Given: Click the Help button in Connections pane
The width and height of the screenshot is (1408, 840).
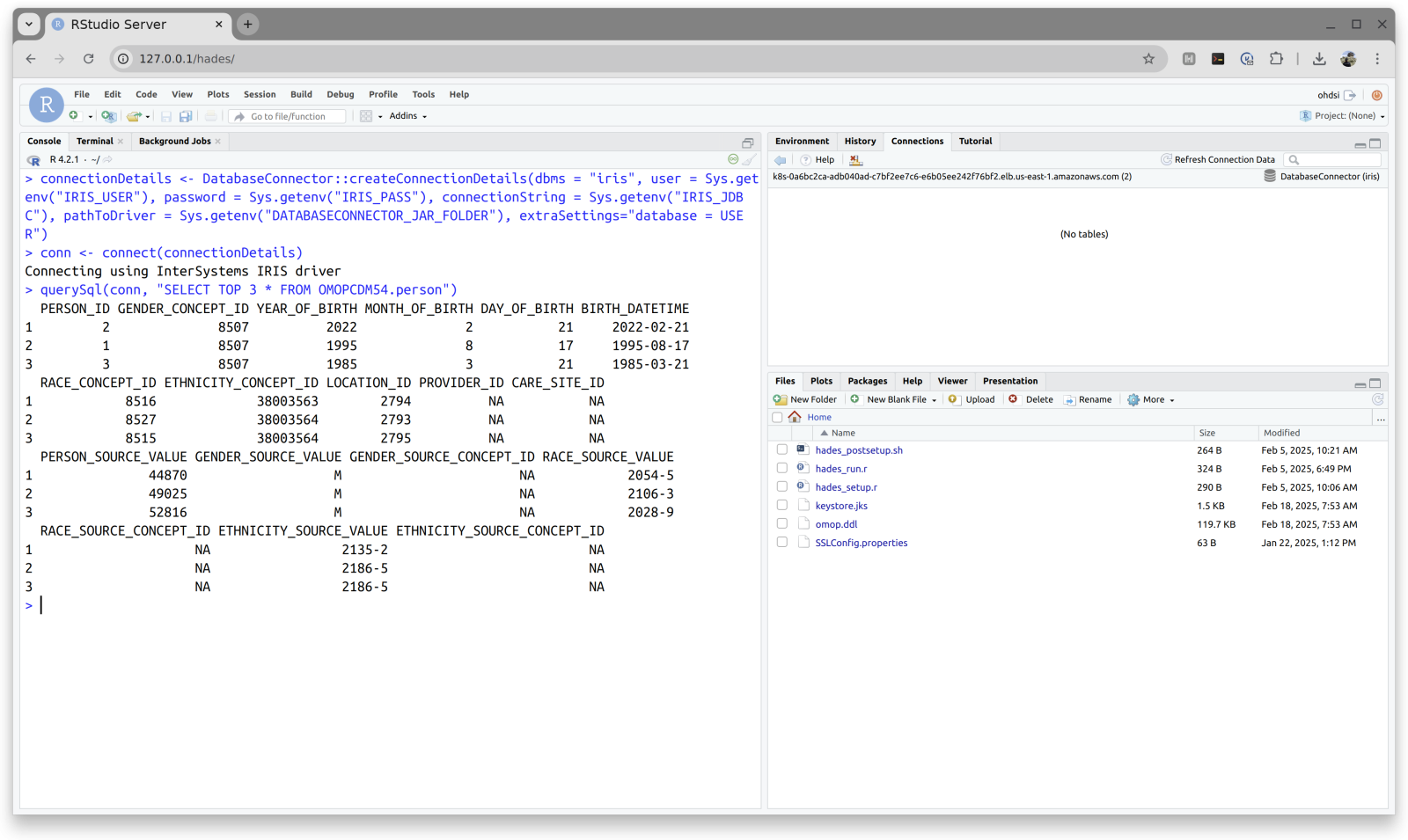Looking at the screenshot, I should (817, 159).
